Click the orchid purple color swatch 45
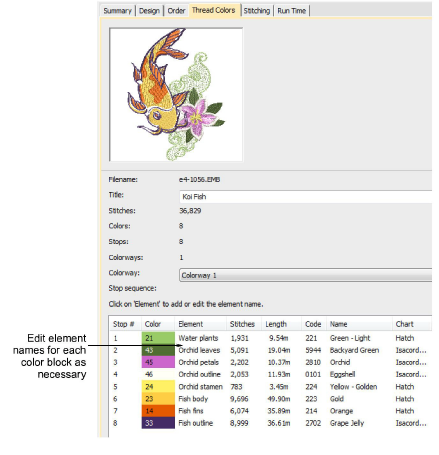This screenshot has width=439, height=455. [158, 362]
